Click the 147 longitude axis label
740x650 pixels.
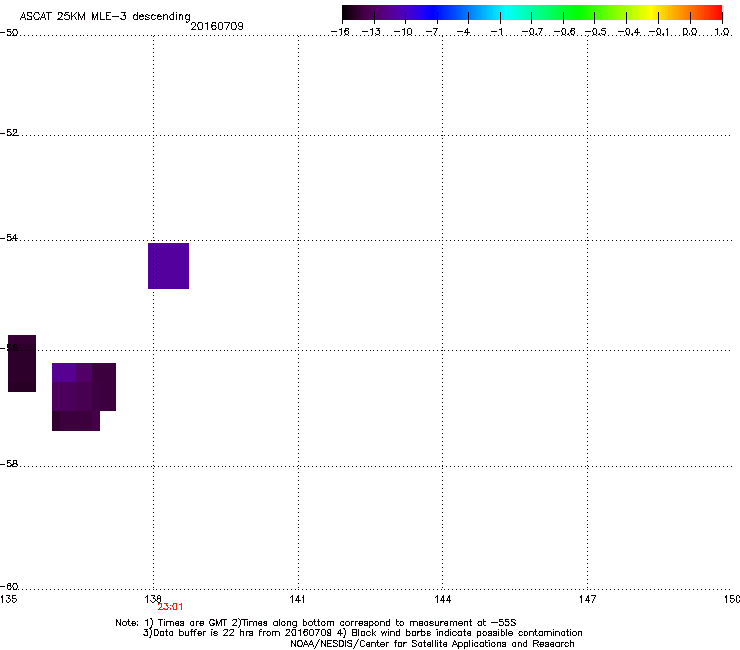tap(587, 599)
